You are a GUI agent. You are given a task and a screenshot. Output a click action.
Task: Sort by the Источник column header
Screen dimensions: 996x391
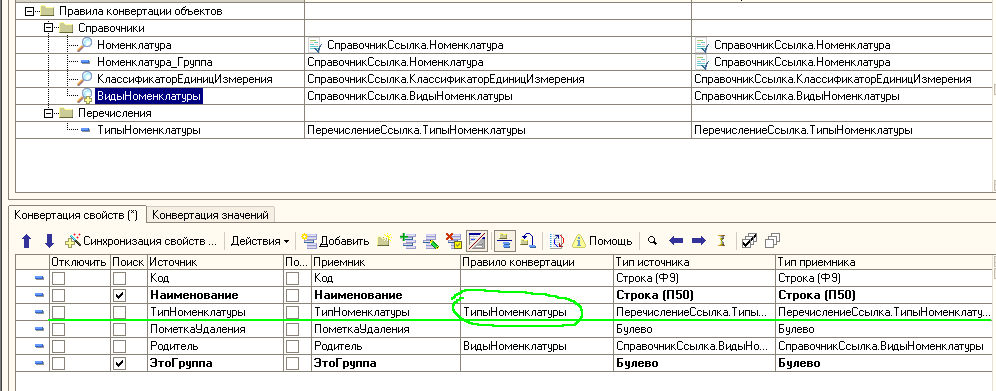coord(215,262)
